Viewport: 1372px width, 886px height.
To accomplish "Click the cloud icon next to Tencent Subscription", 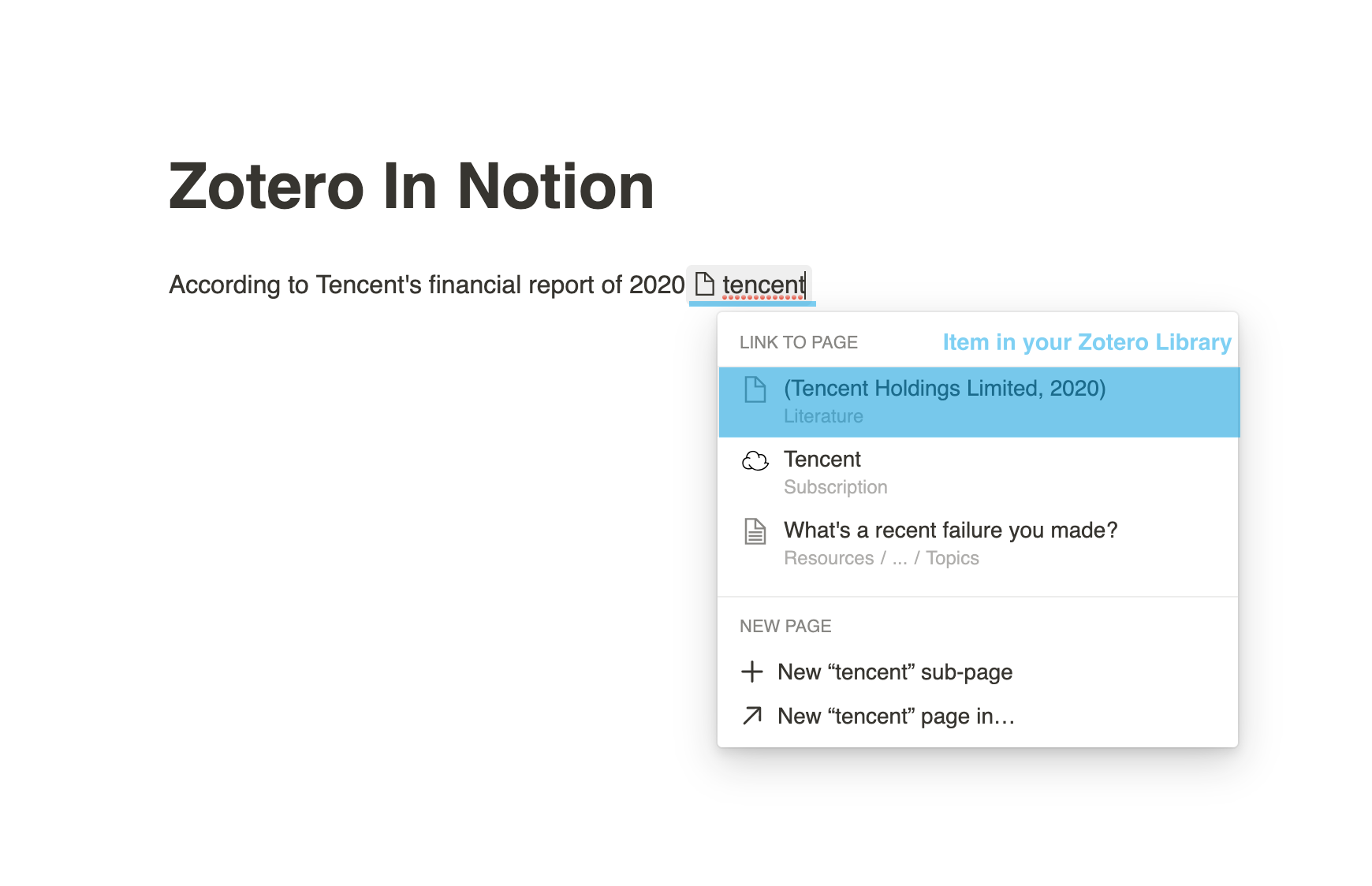I will [x=755, y=460].
